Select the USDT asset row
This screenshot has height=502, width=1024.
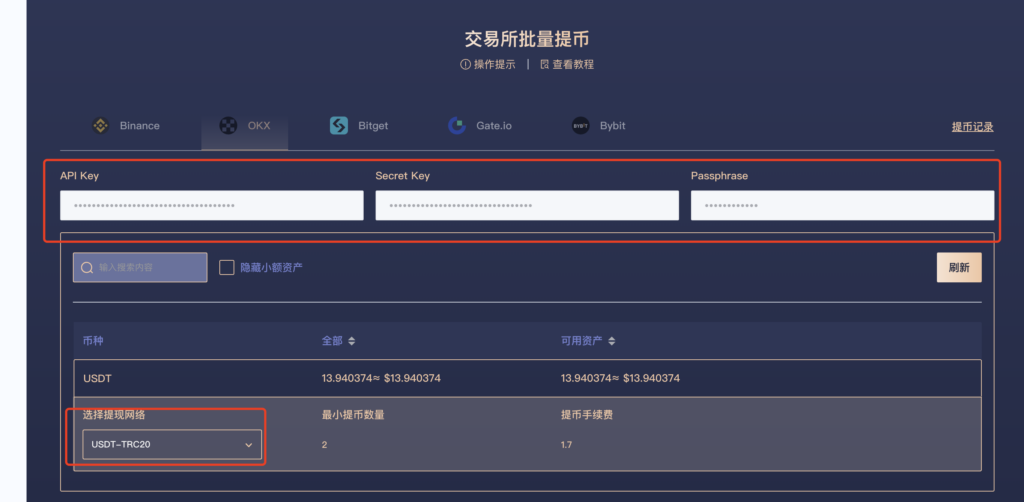[527, 378]
